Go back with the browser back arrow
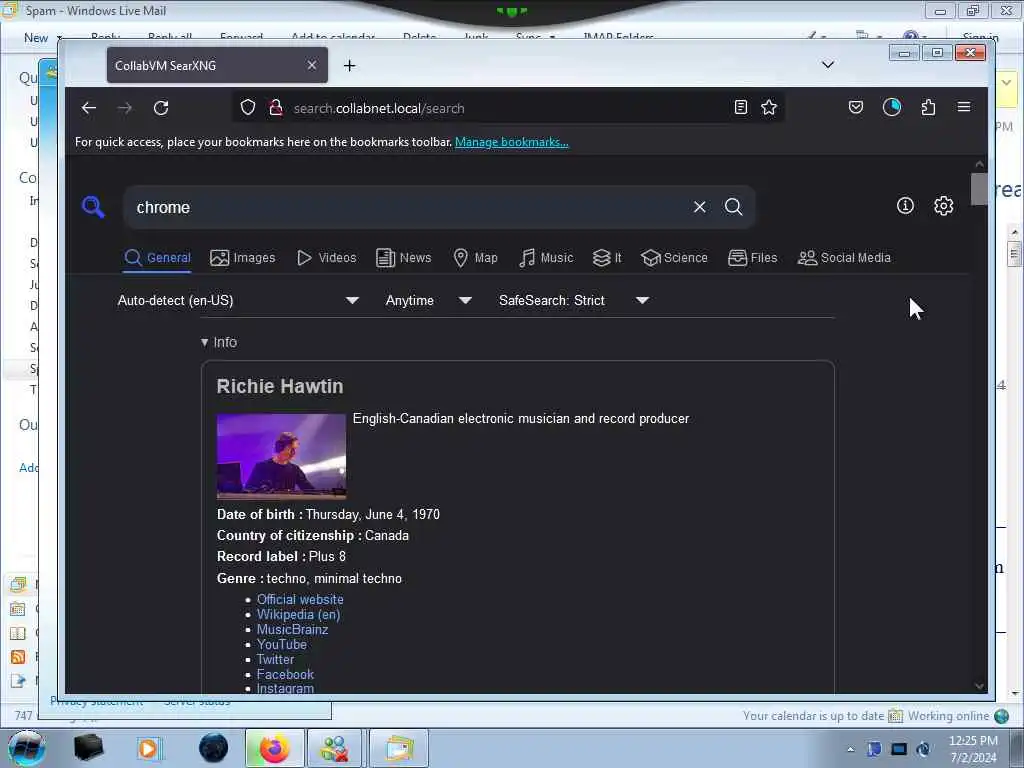1024x768 pixels. [89, 108]
